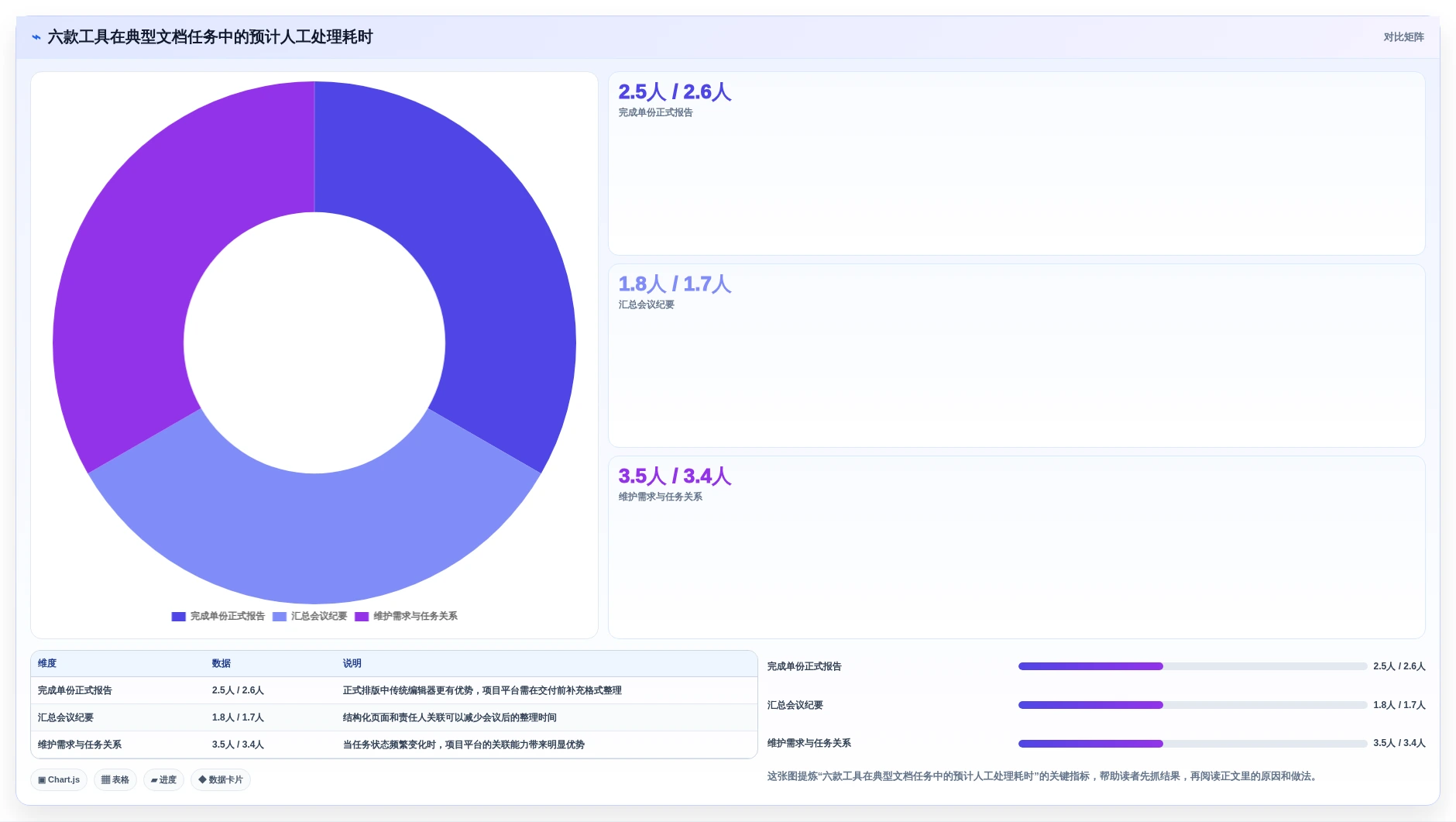
Task: Select the 维护需求与任务关系 table row cell
Action: [80, 745]
